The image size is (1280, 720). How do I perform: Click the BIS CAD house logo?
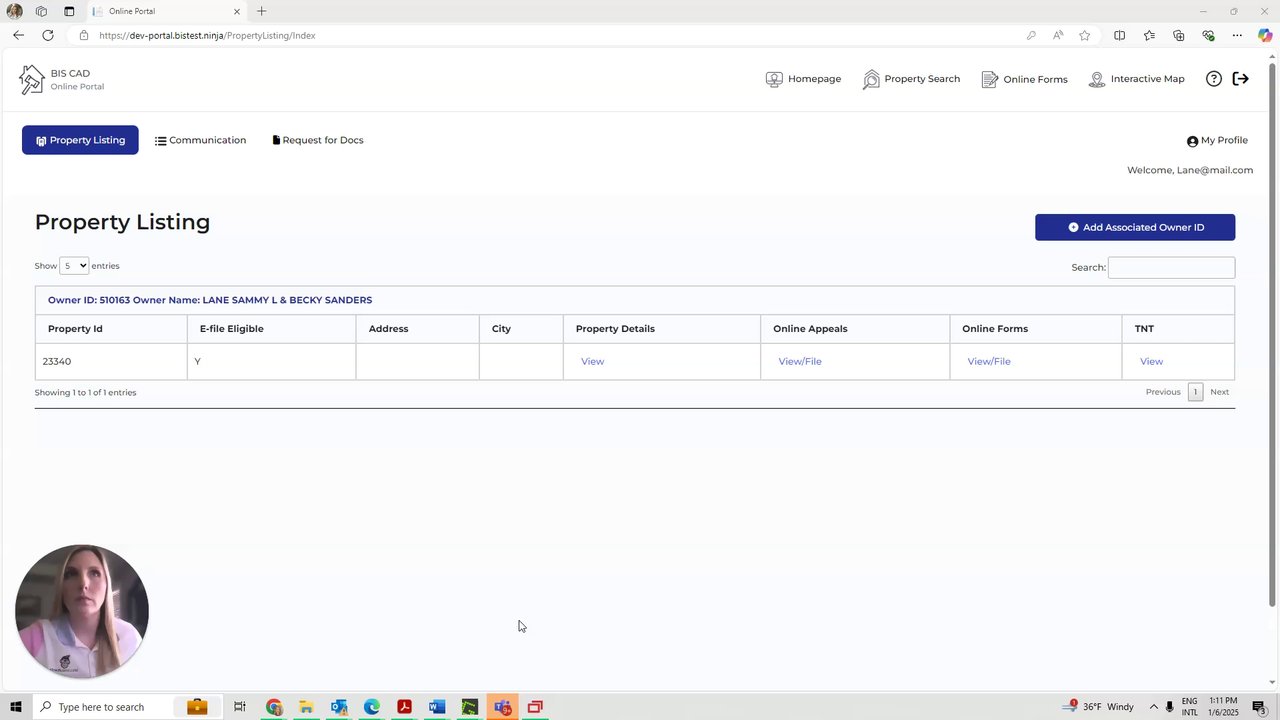click(x=32, y=80)
